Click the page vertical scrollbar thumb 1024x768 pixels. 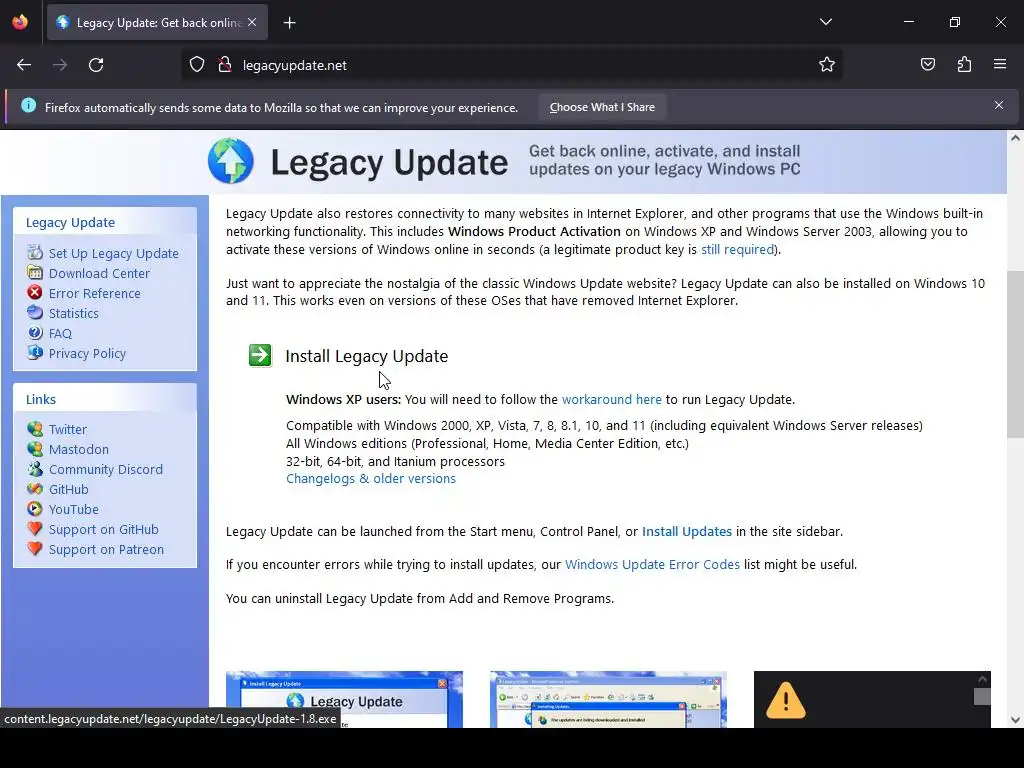pos(1015,354)
